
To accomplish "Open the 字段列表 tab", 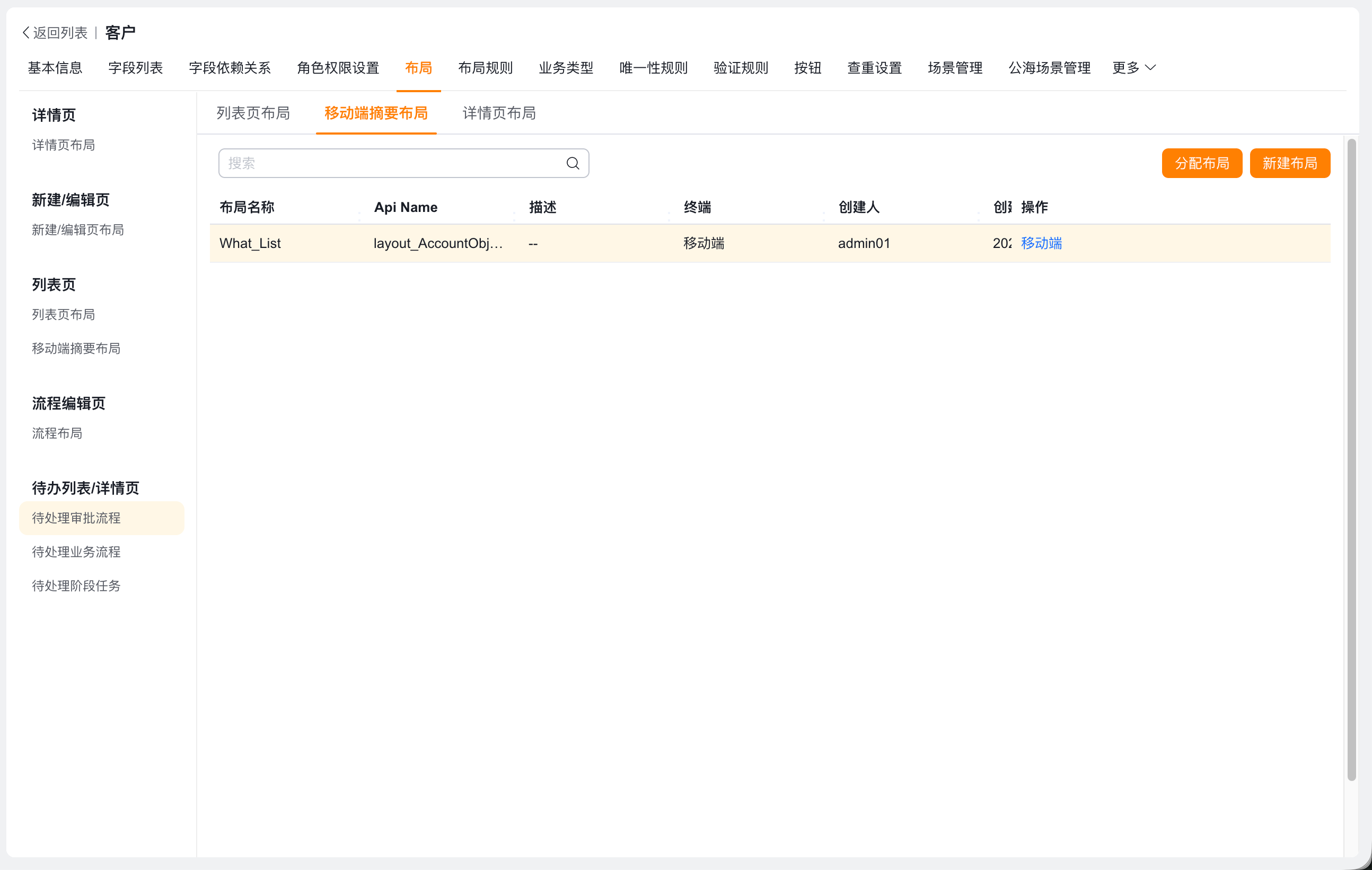I will pos(136,68).
